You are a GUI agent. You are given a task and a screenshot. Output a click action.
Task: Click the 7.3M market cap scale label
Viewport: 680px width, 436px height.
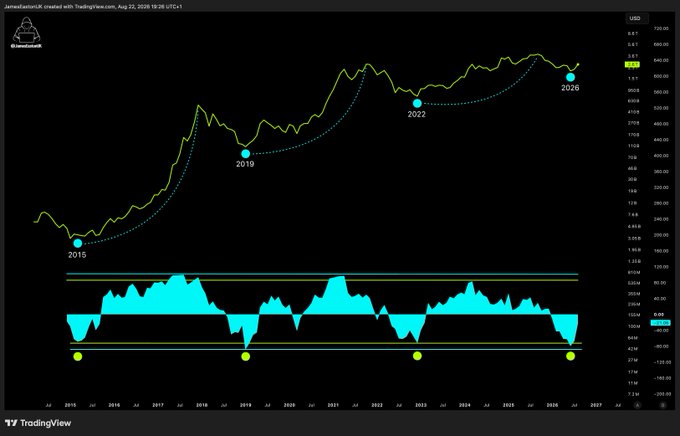click(634, 394)
